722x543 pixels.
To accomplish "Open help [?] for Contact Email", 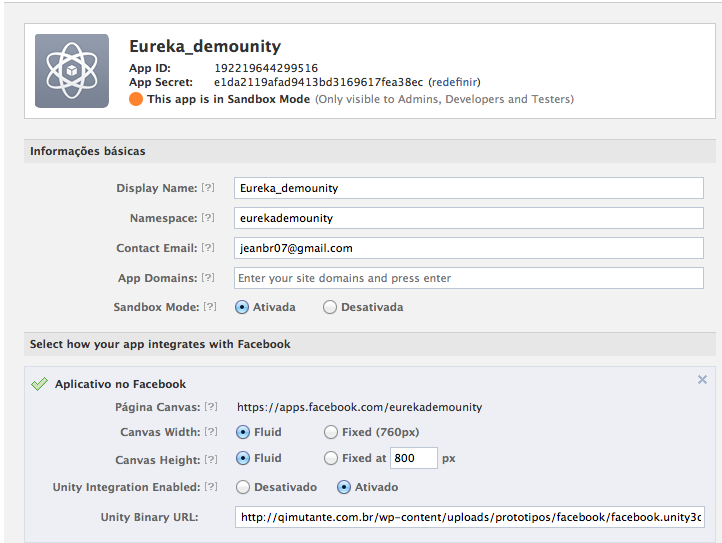I will (x=208, y=247).
